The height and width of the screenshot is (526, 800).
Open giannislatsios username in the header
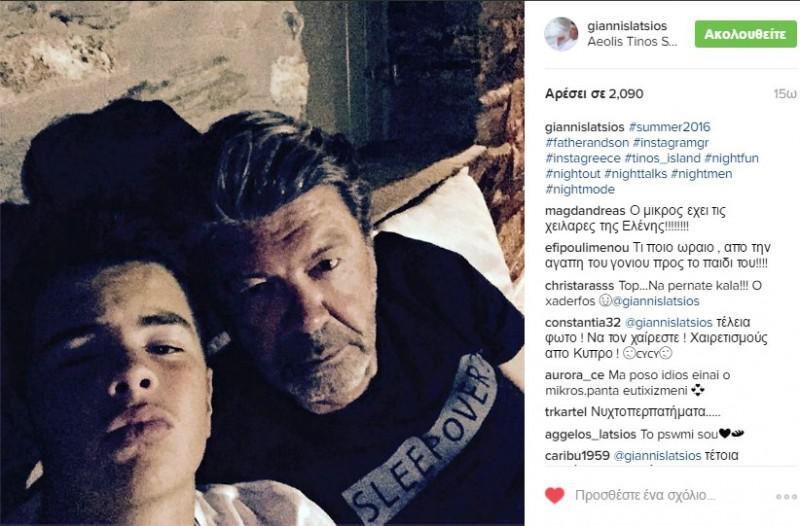click(x=627, y=26)
